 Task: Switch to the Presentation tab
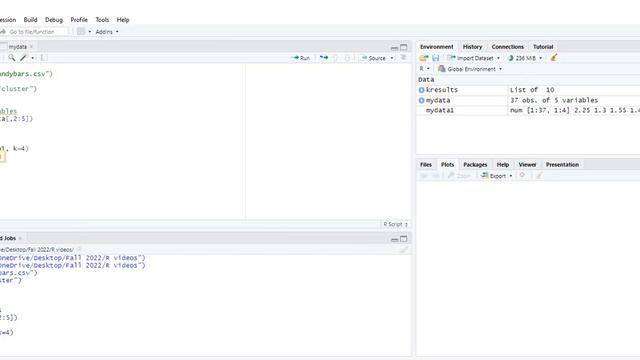click(562, 164)
